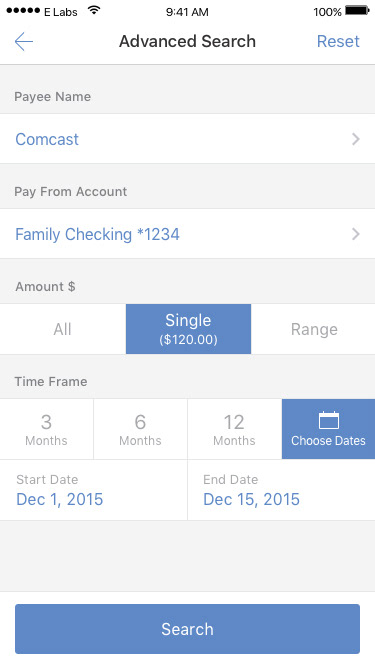Open the End Date Dec 15, 2015 field

[x=281, y=490]
